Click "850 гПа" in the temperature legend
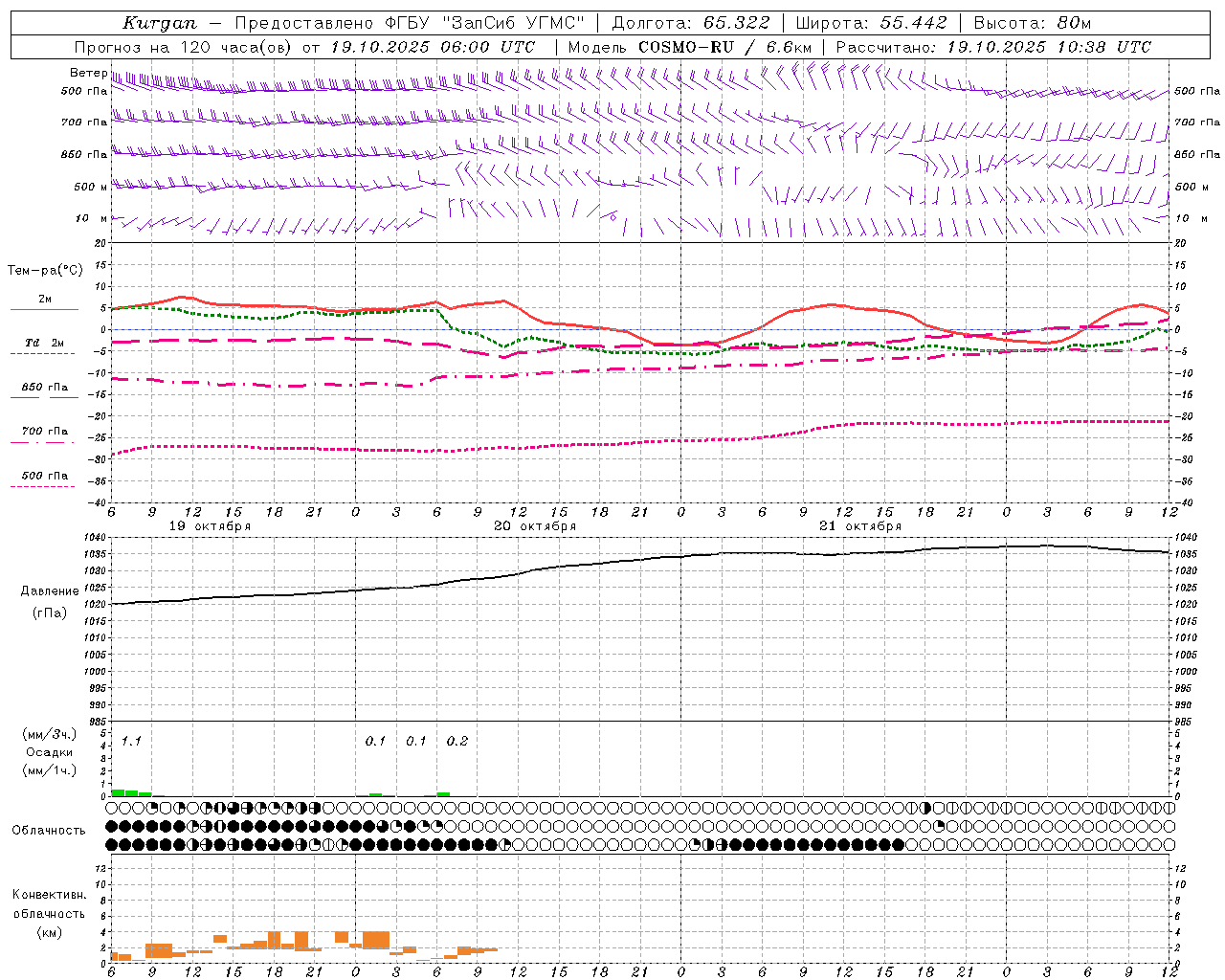1225x980 pixels. click(x=44, y=388)
